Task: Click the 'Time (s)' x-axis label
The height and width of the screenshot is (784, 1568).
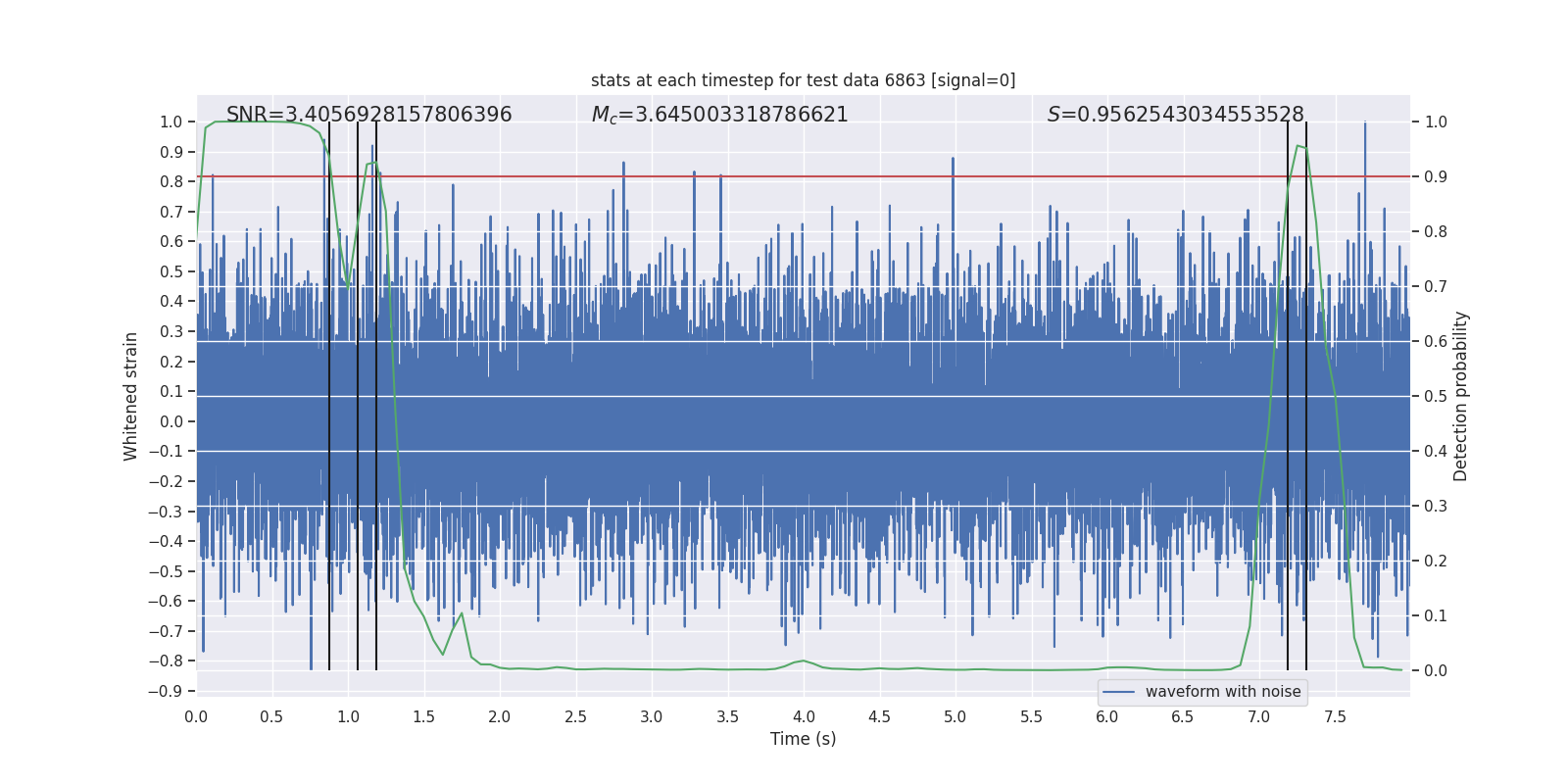Action: tap(803, 739)
